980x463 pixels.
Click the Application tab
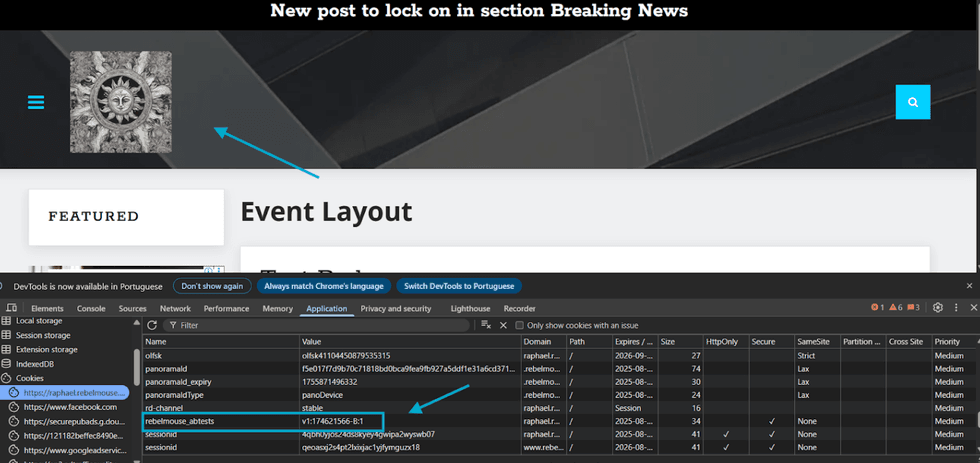[327, 309]
